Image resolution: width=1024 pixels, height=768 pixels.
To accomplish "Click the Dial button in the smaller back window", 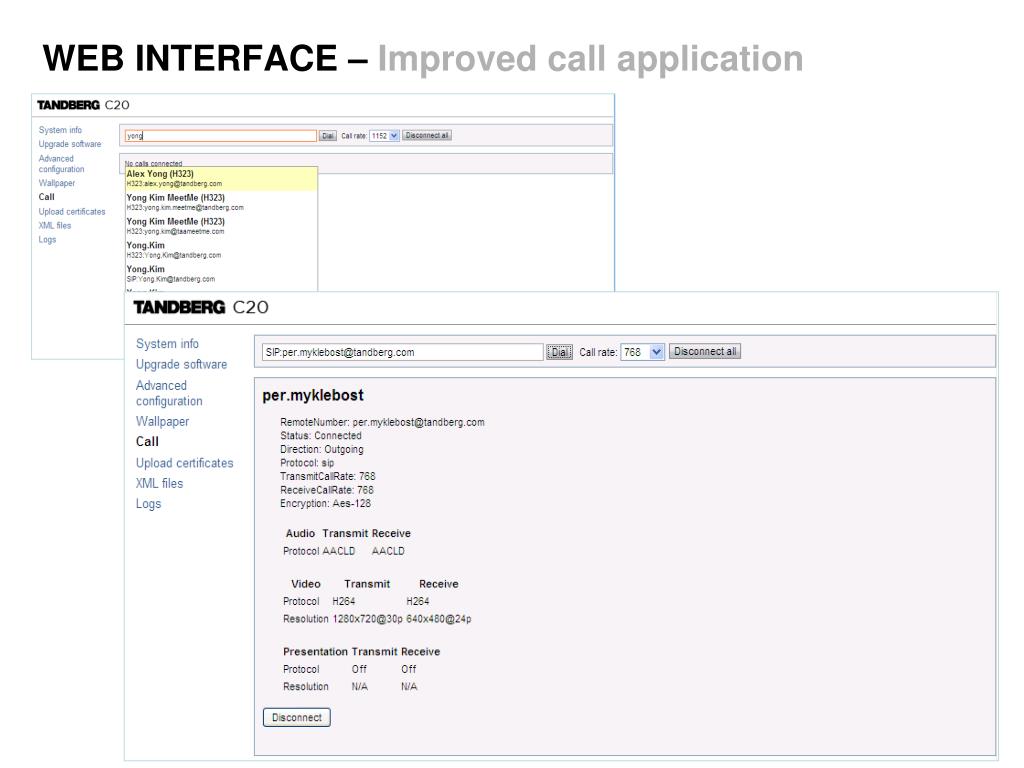I will tap(328, 136).
